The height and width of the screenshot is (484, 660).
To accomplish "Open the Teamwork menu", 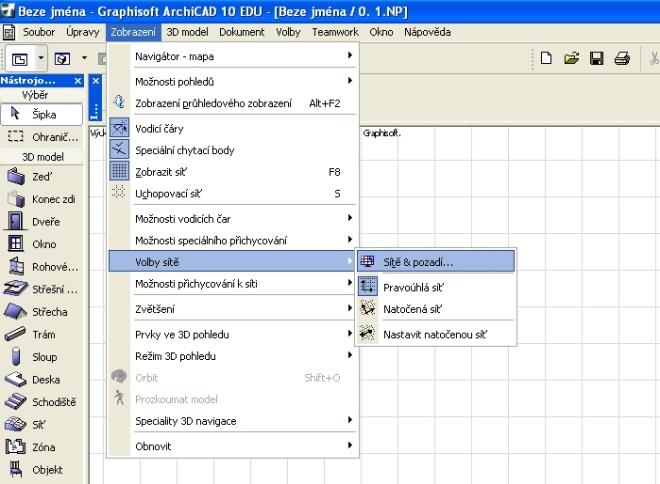I will (335, 32).
